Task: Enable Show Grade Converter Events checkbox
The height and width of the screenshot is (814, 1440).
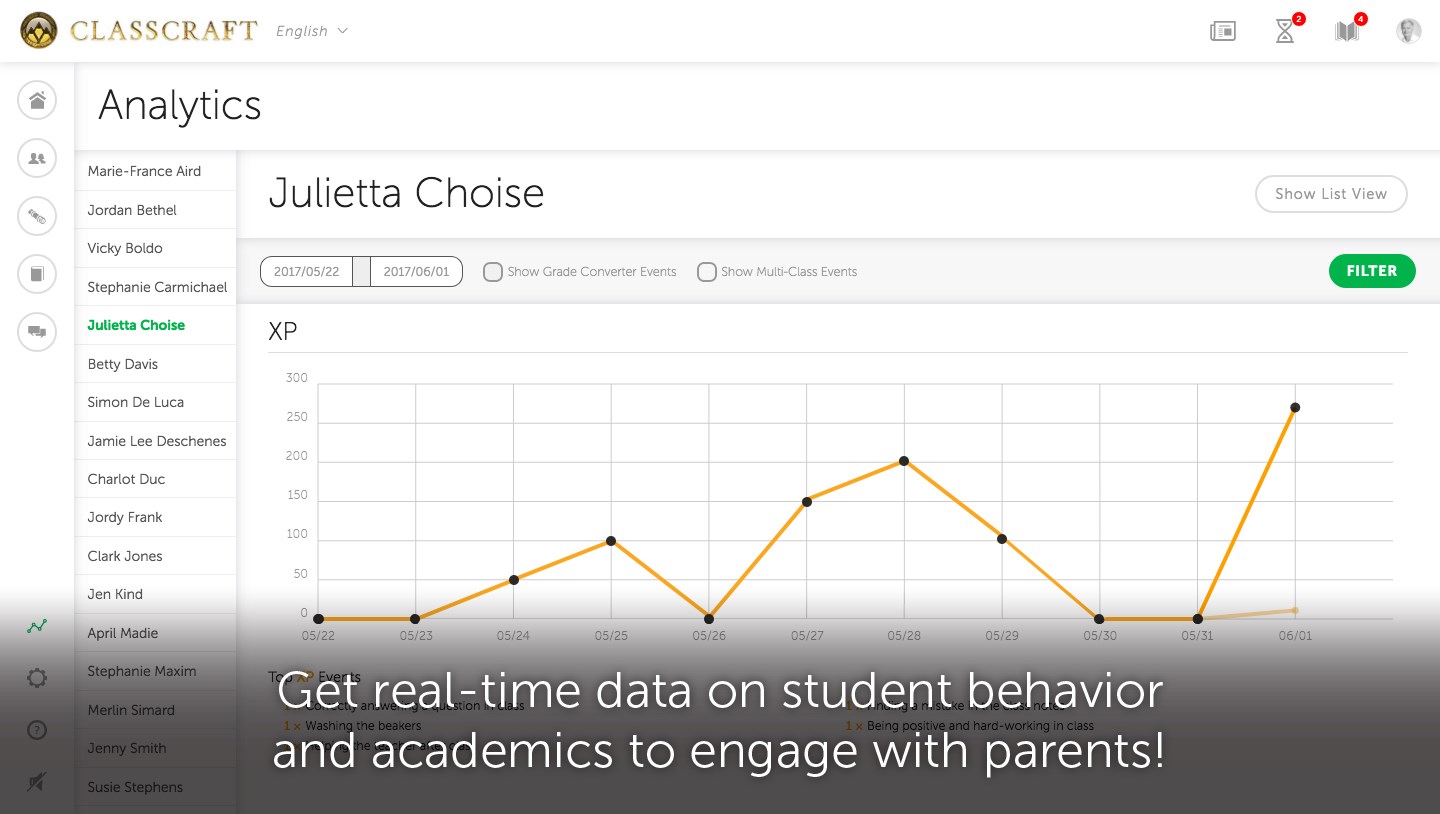Action: point(493,272)
